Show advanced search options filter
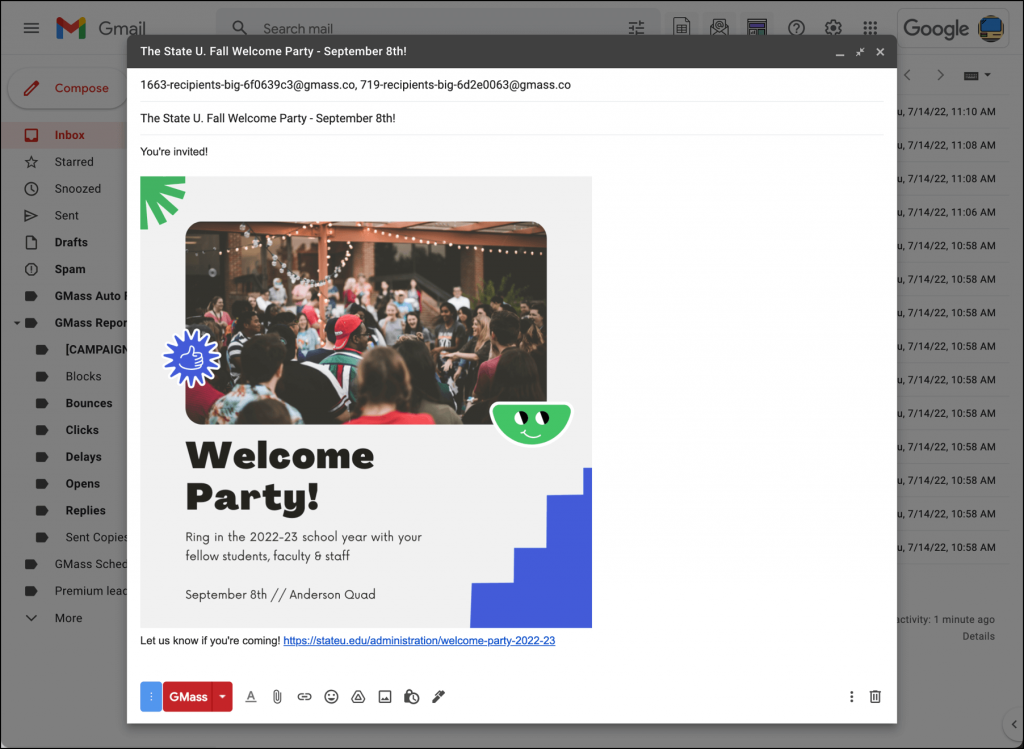 (636, 28)
